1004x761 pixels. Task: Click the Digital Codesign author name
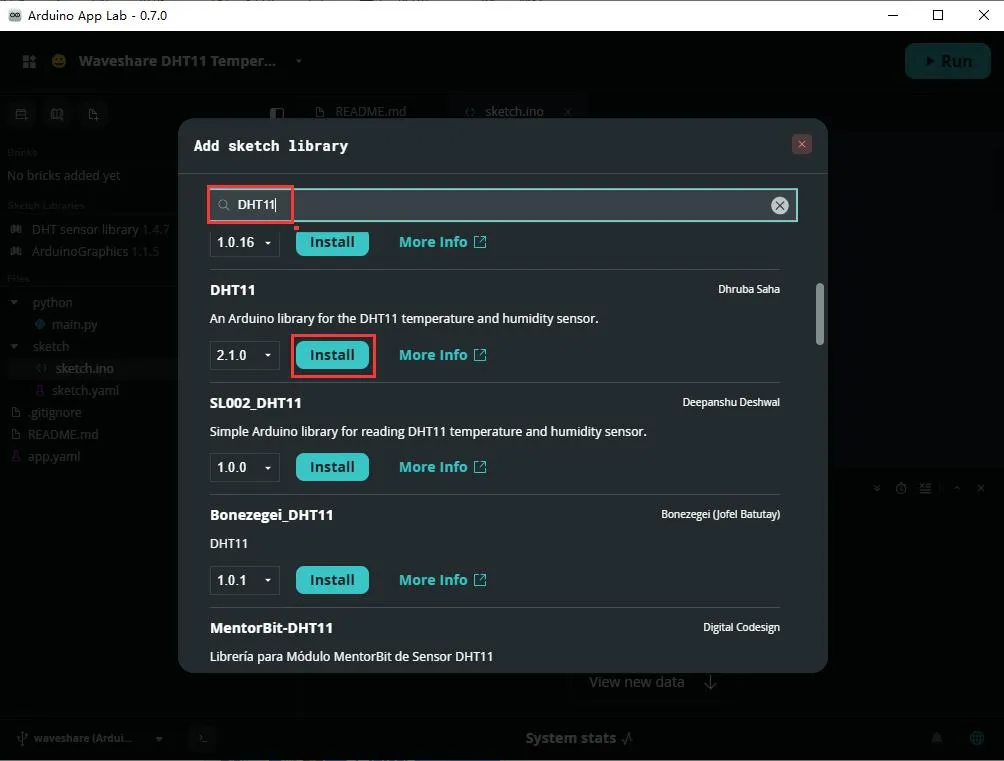(x=741, y=627)
